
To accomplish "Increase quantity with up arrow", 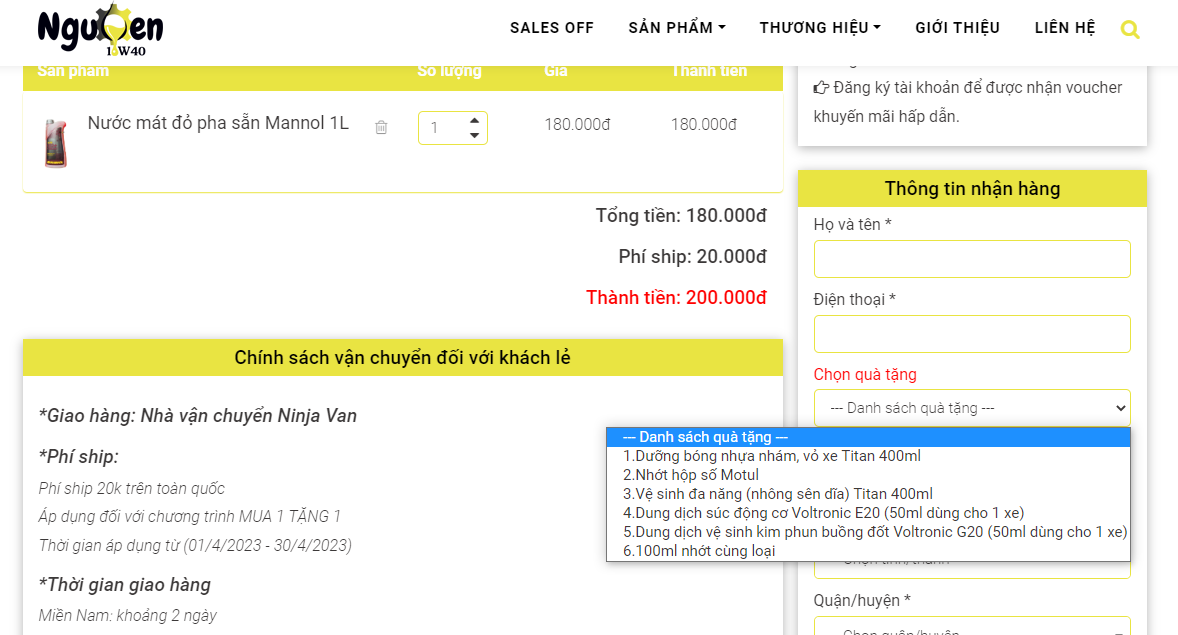I will (x=474, y=120).
